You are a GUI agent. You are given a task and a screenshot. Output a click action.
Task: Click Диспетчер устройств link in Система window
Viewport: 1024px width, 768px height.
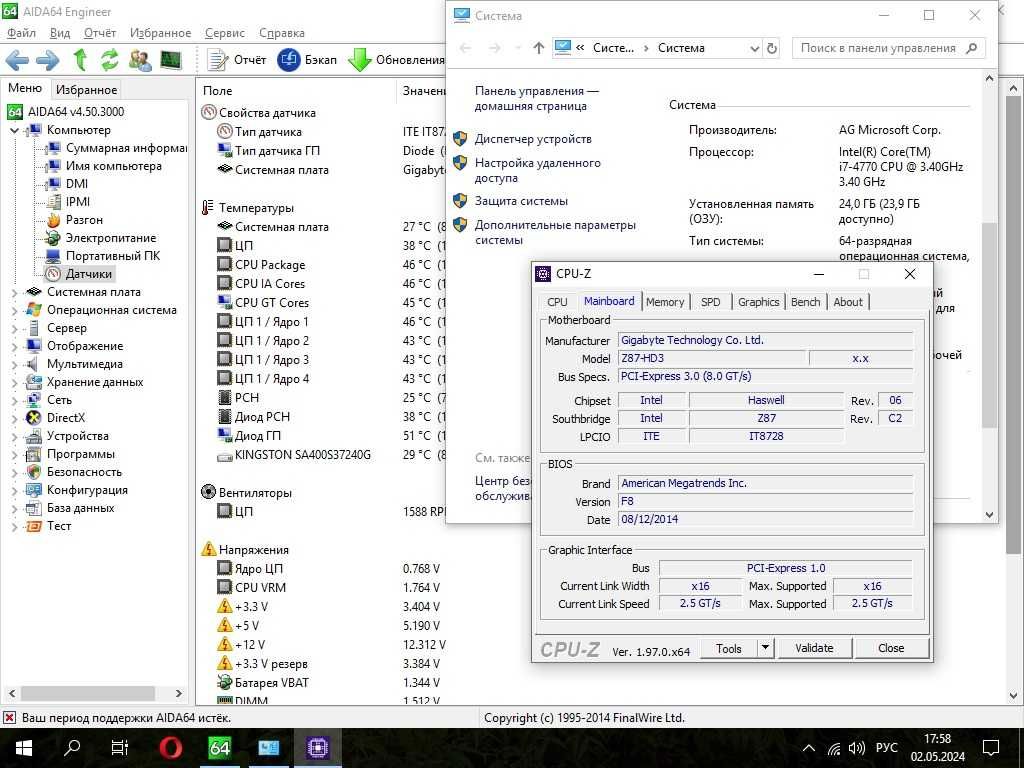tap(533, 138)
